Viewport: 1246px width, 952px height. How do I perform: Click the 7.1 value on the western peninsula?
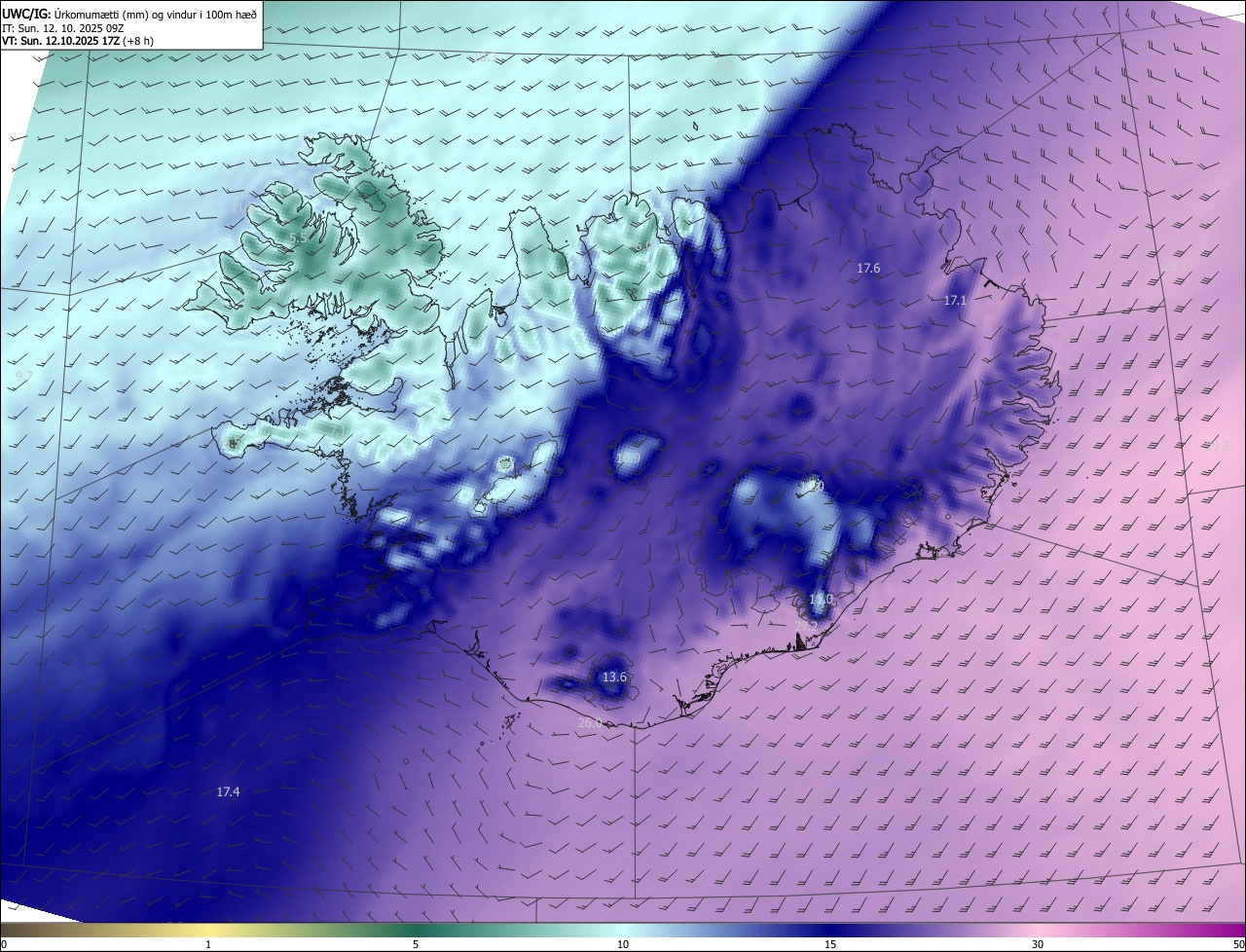click(x=338, y=429)
